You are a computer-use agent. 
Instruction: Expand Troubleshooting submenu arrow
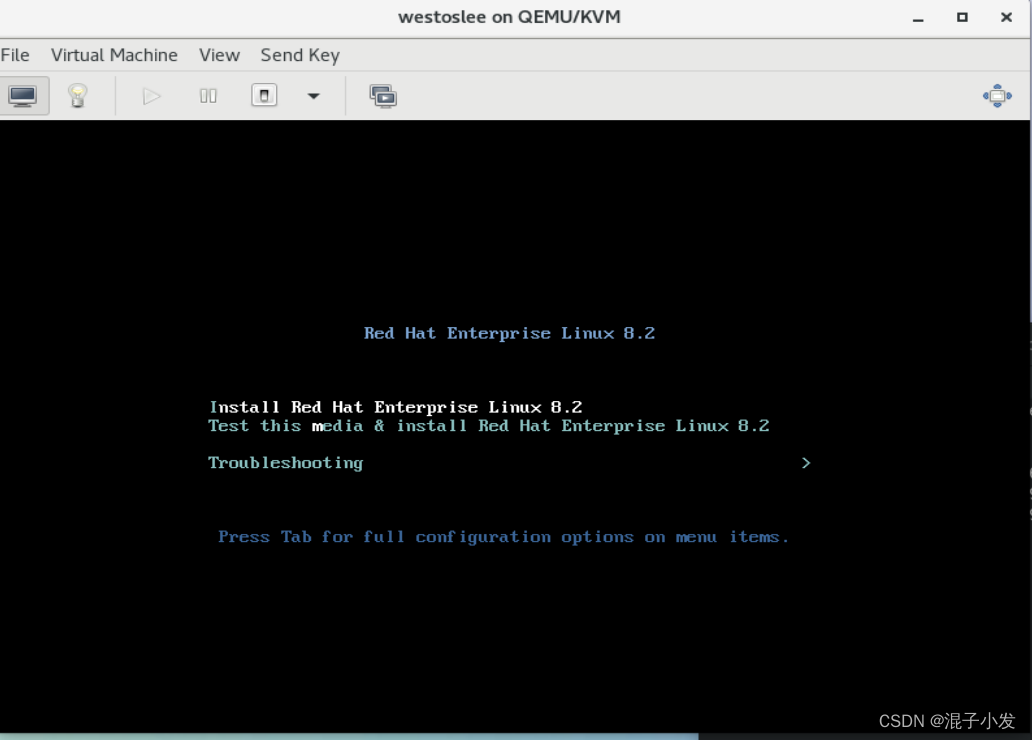point(806,463)
